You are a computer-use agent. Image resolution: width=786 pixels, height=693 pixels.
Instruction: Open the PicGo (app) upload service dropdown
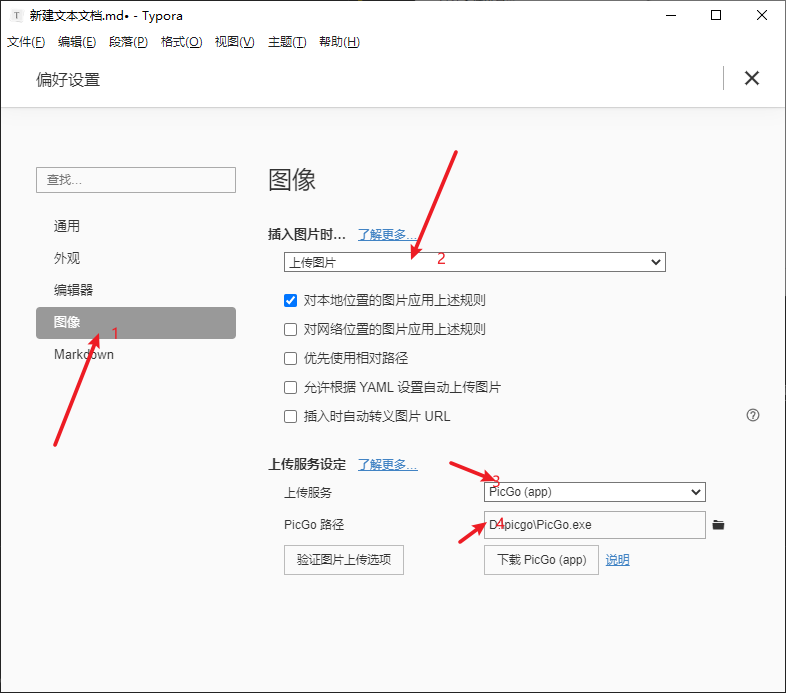[595, 492]
